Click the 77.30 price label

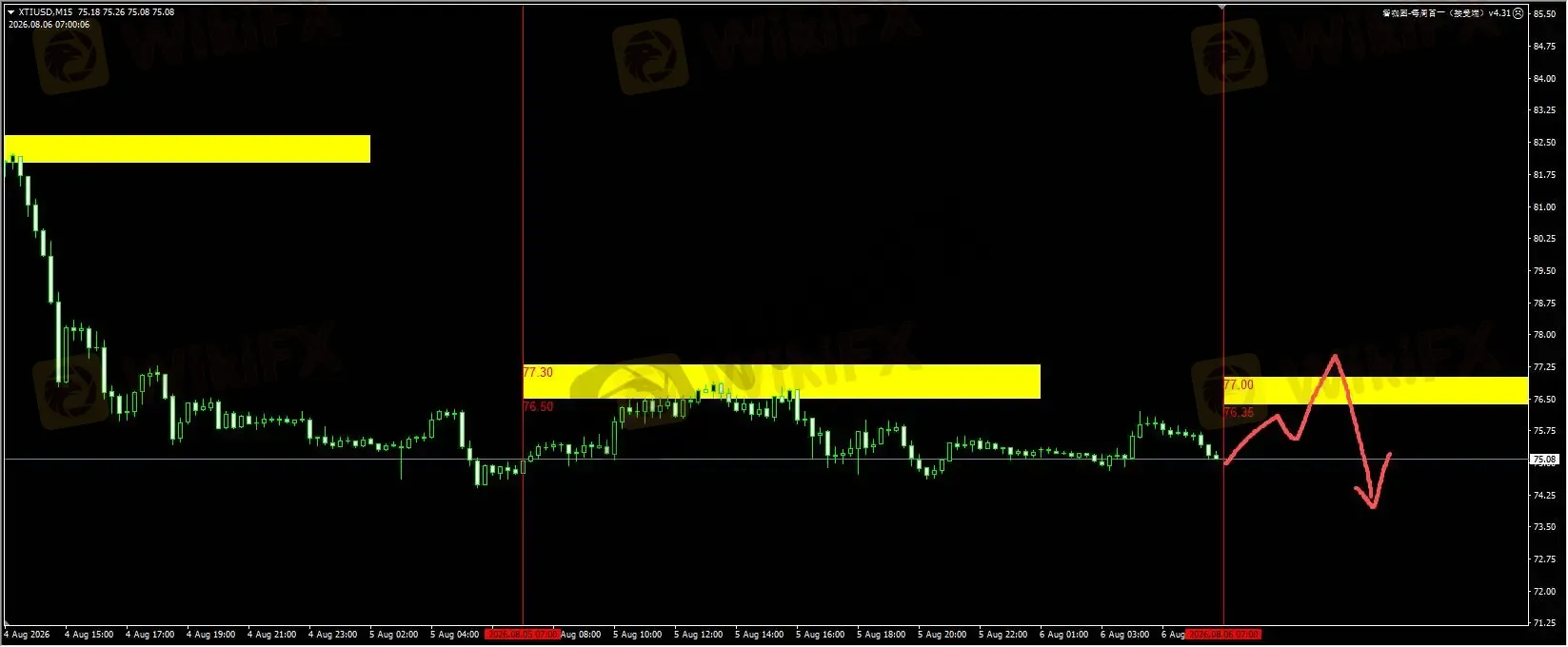click(538, 372)
